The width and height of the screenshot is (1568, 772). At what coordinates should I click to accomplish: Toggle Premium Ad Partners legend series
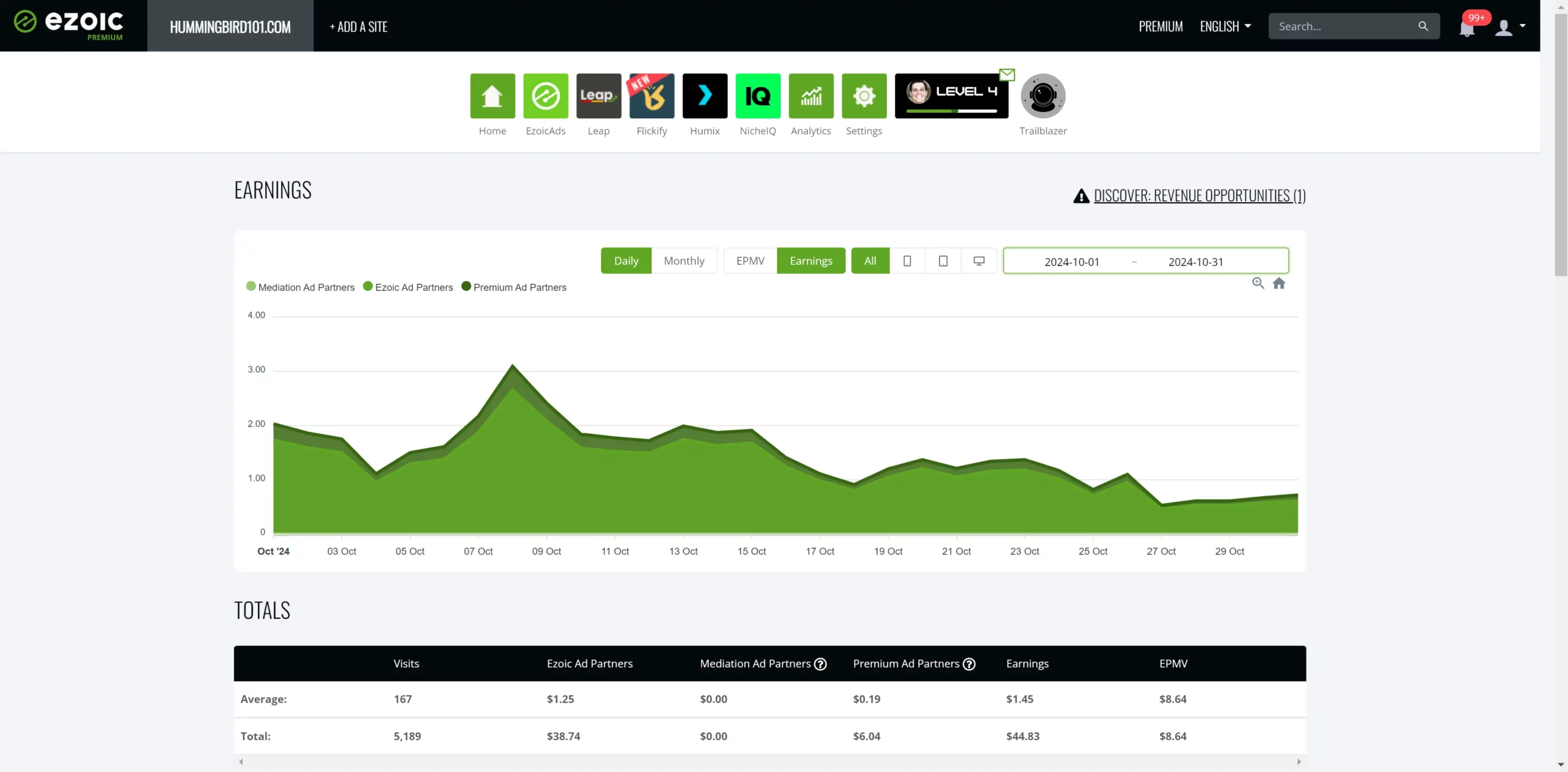click(x=514, y=287)
